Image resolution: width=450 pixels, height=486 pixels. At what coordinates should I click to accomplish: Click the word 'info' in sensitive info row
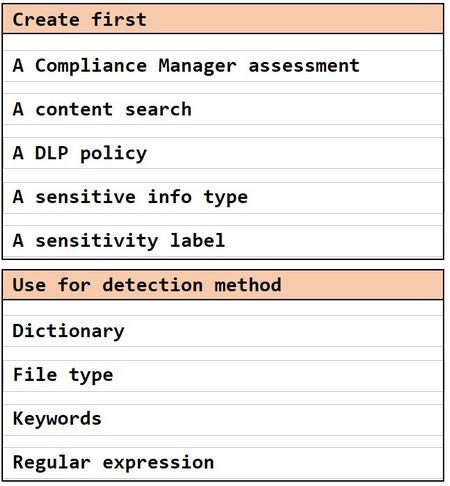tap(169, 197)
